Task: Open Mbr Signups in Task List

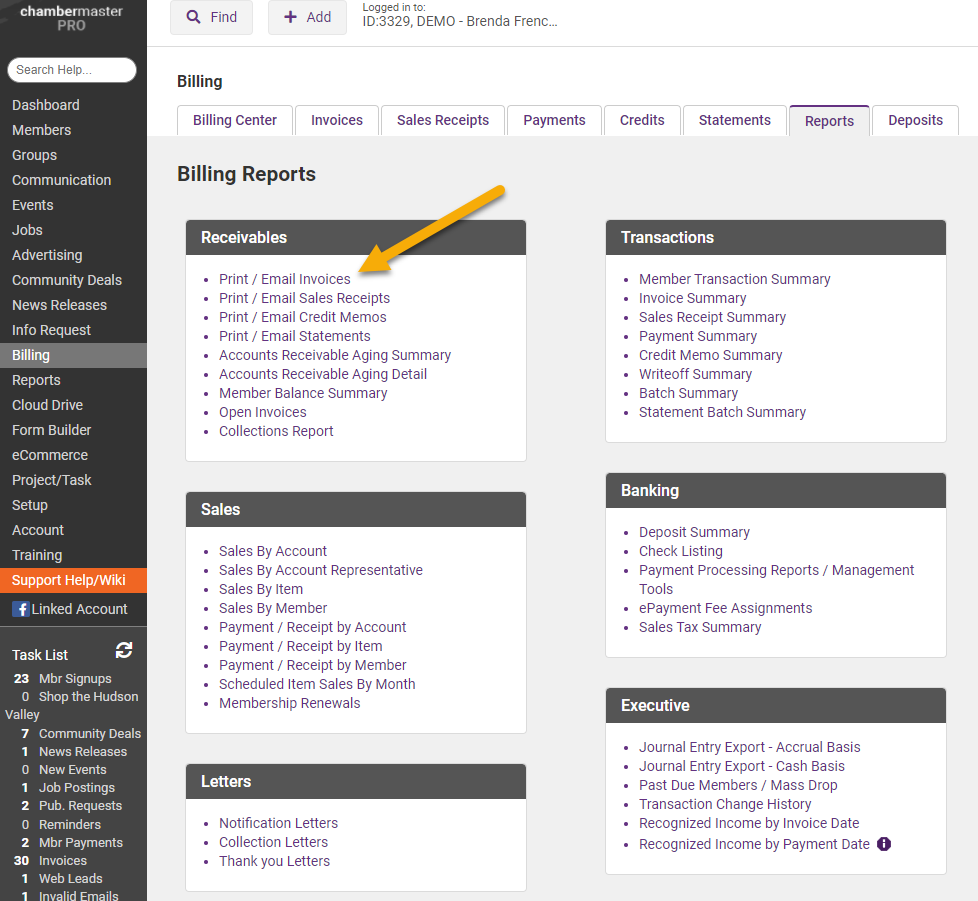Action: [x=75, y=678]
